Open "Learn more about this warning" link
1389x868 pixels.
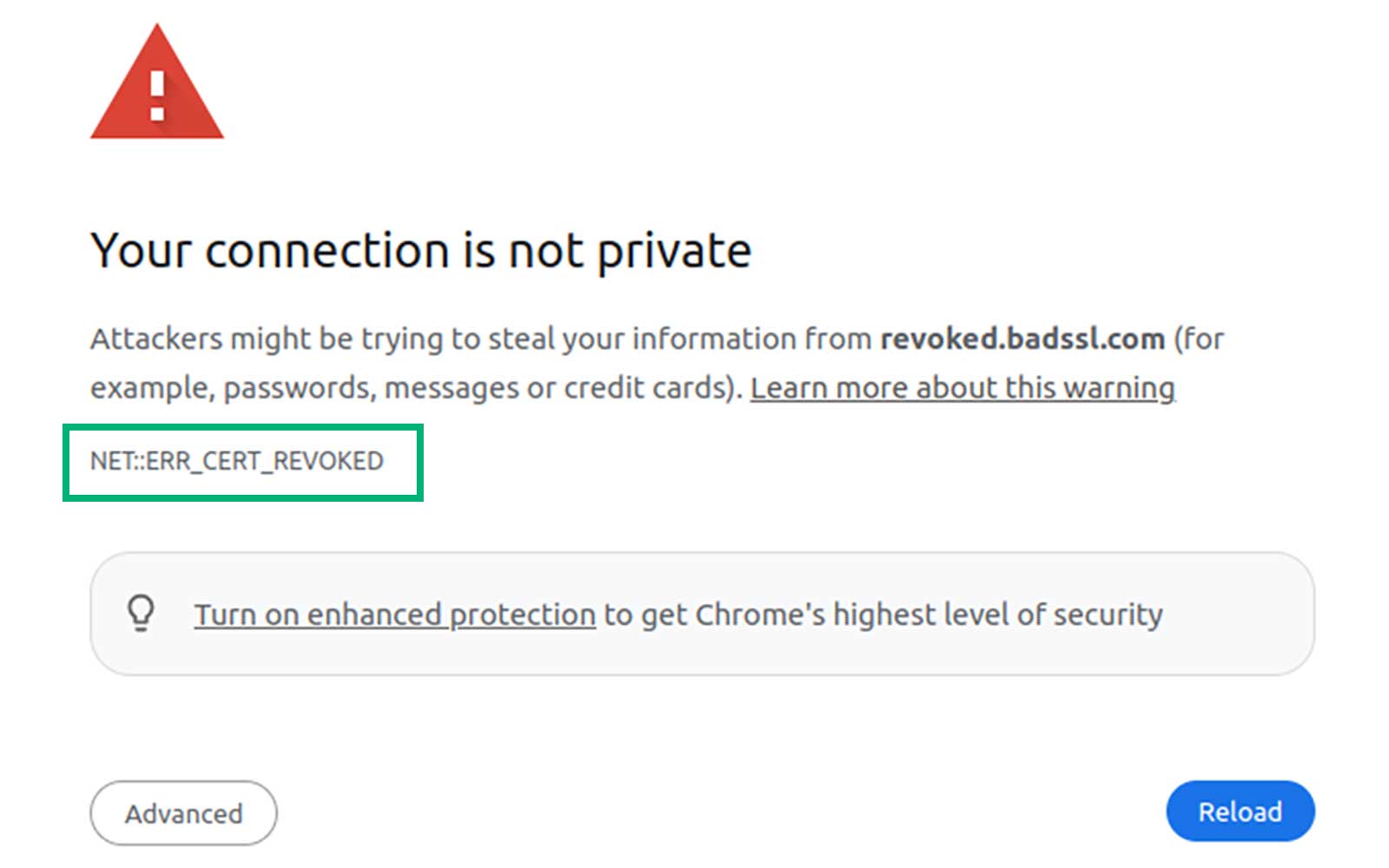click(962, 388)
